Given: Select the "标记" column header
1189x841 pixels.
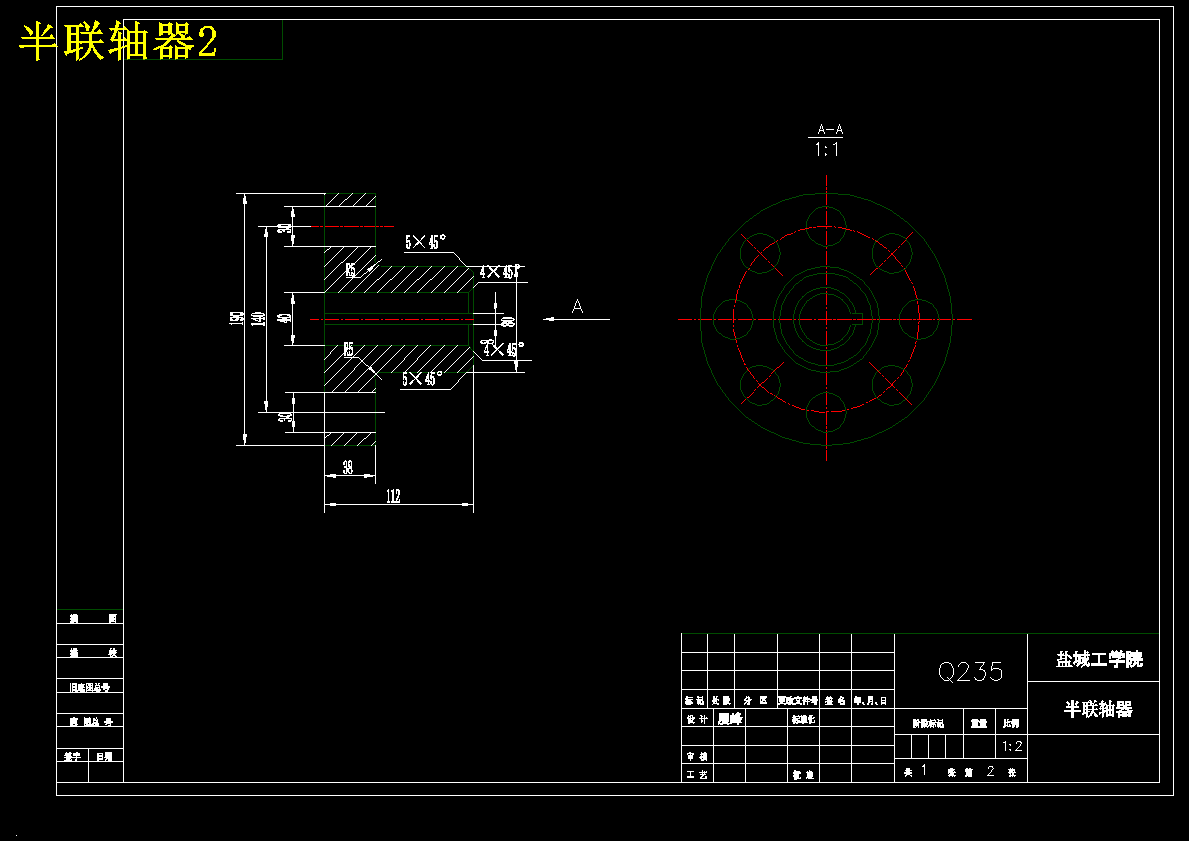Looking at the screenshot, I should click(695, 701).
